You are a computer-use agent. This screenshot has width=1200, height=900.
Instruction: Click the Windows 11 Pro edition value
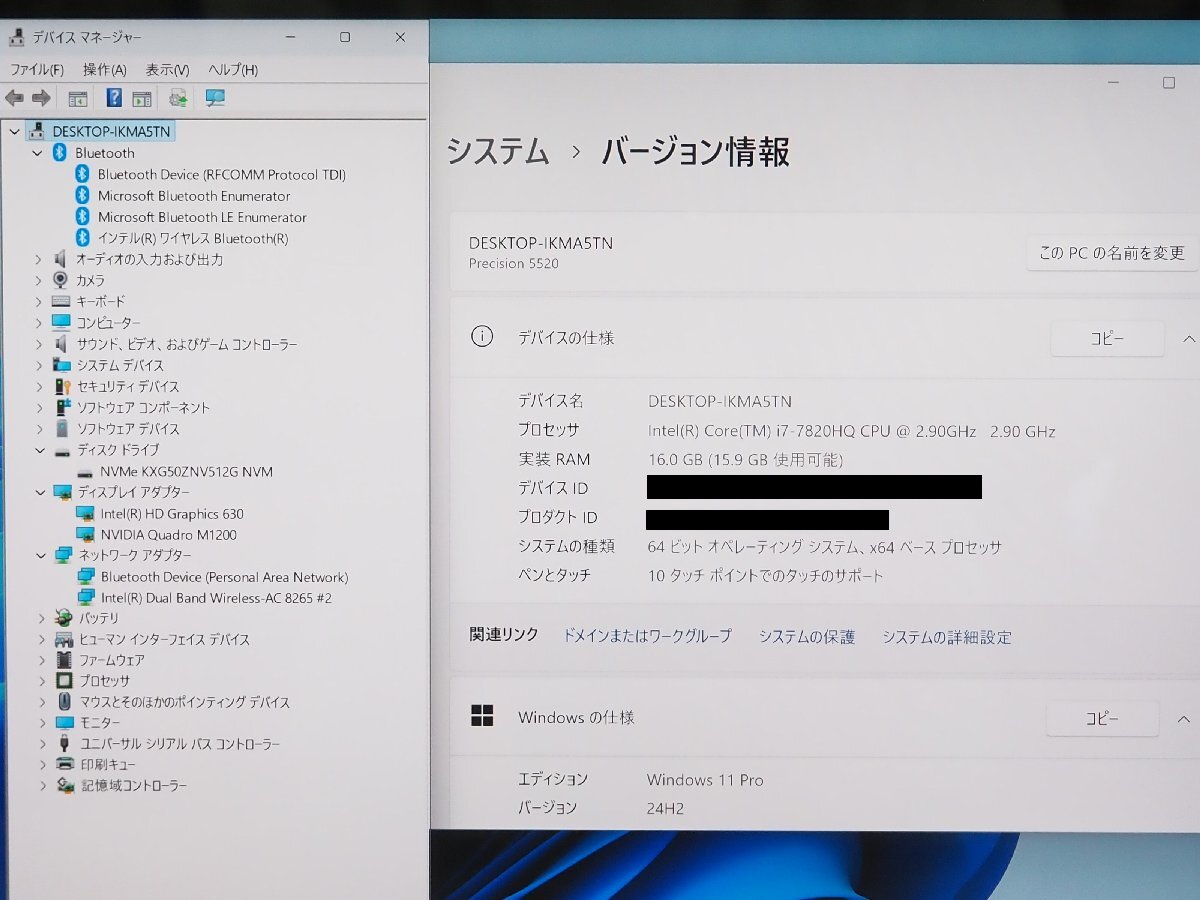[x=705, y=780]
